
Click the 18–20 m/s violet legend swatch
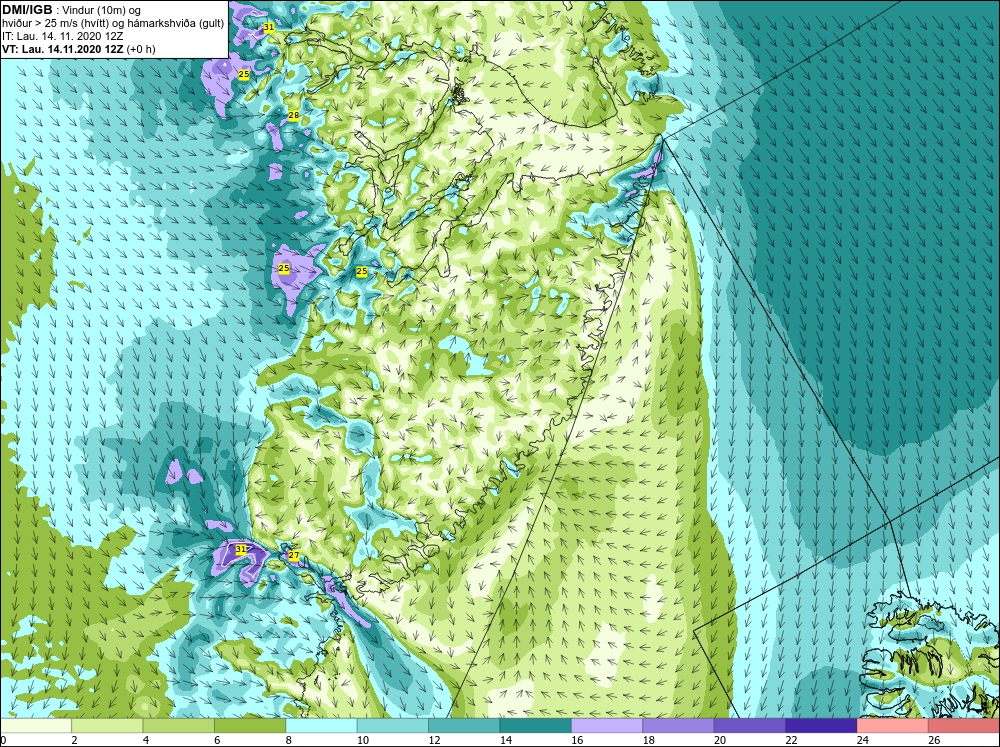tap(679, 726)
